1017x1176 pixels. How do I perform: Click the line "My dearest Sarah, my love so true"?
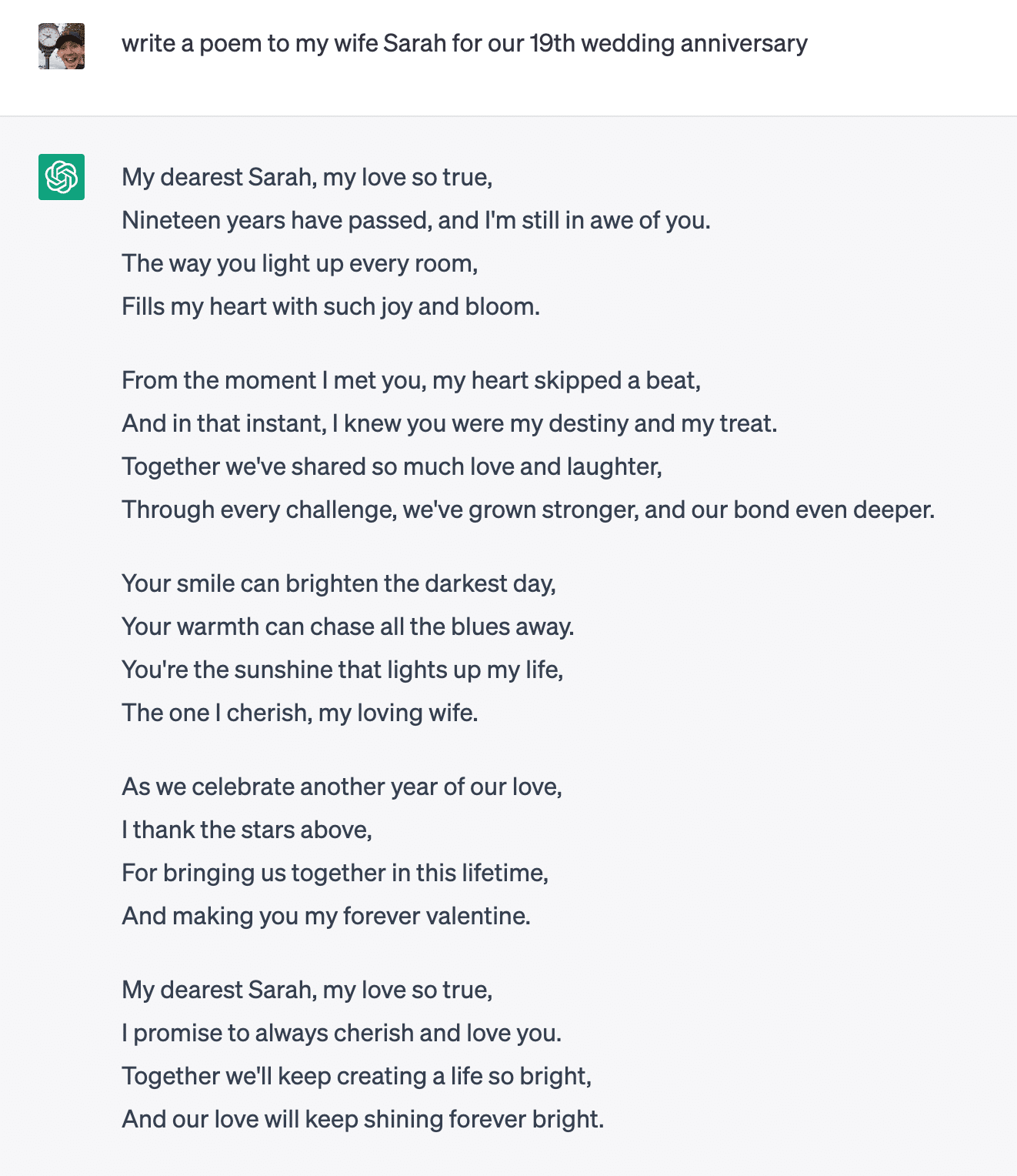[x=308, y=176]
